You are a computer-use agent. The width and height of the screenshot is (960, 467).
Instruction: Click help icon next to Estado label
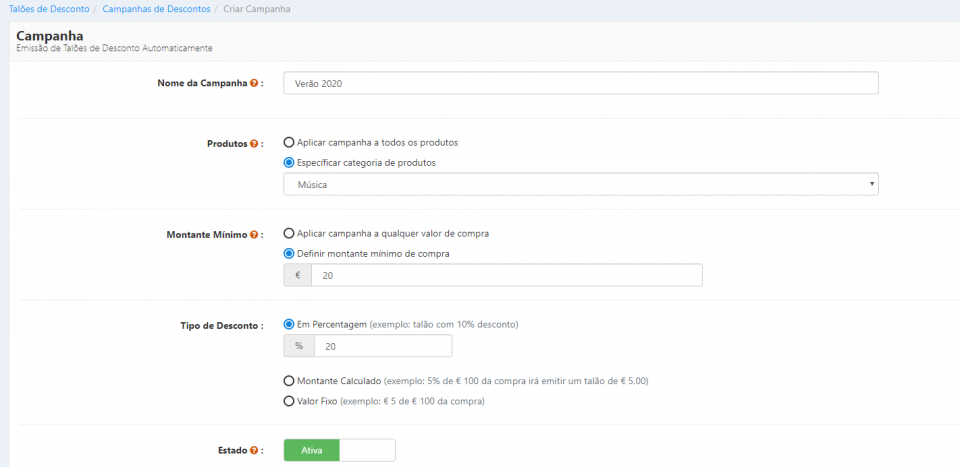(254, 451)
